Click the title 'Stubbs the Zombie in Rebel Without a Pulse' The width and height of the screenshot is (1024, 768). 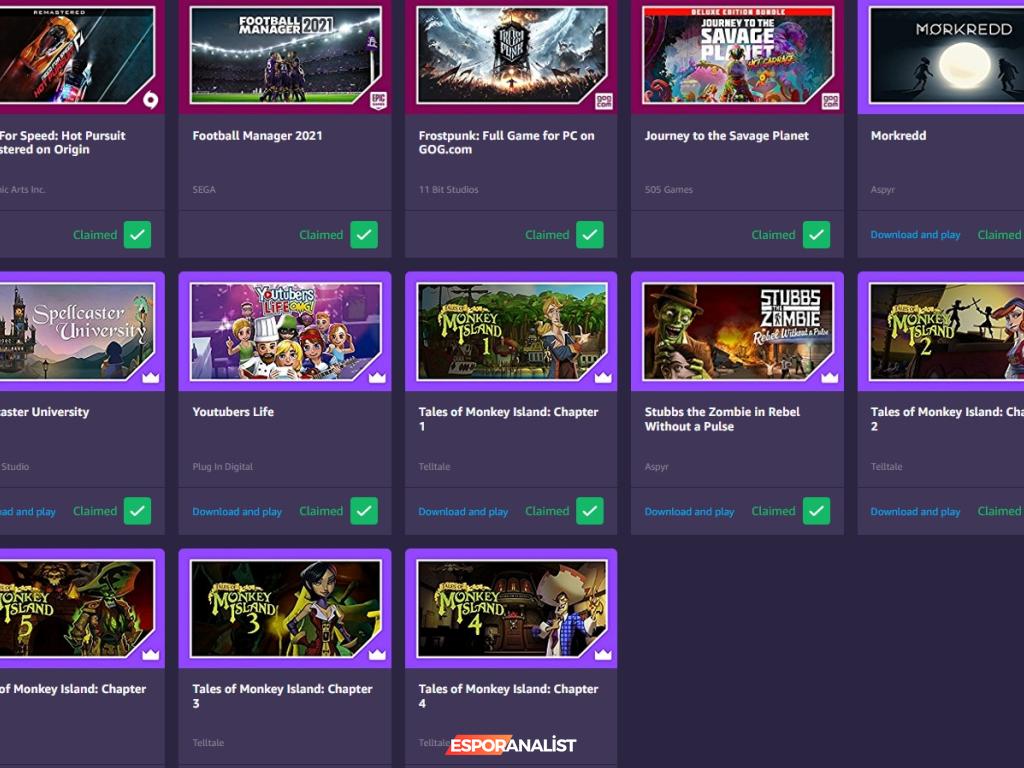point(722,419)
